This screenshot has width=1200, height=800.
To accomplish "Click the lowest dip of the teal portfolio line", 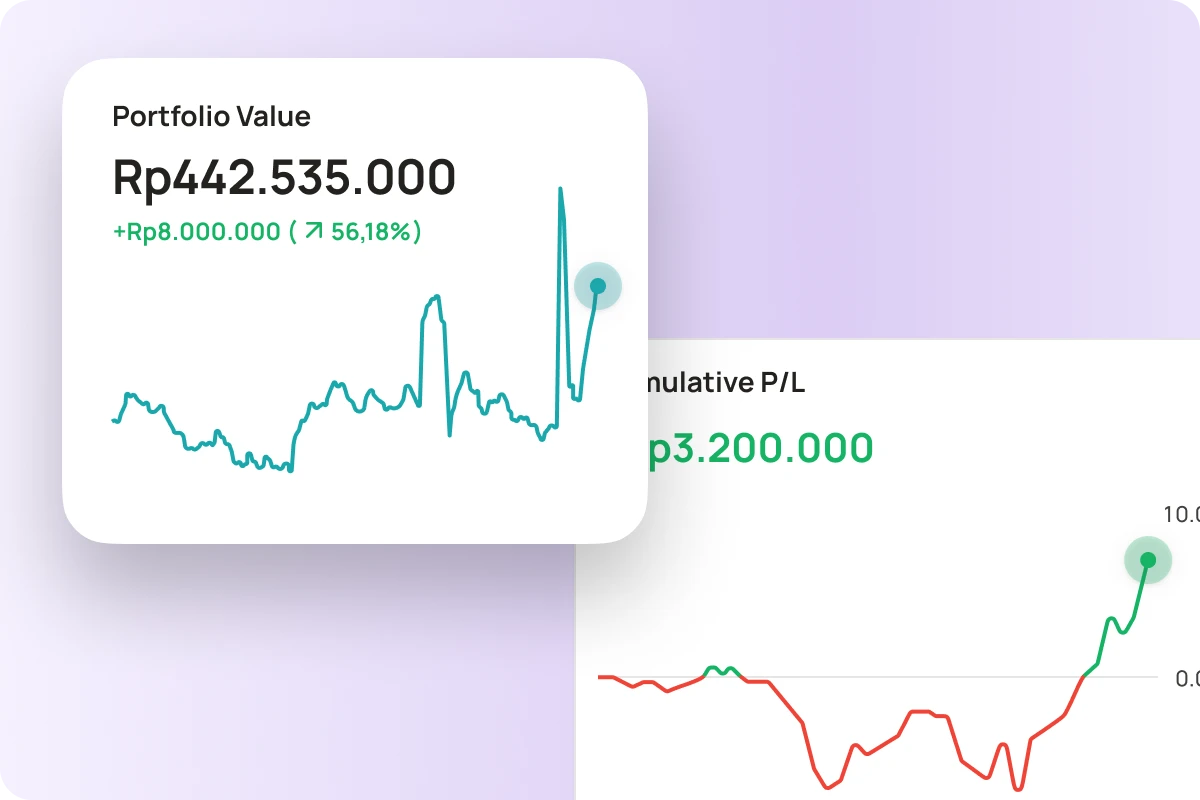I will tap(289, 469).
